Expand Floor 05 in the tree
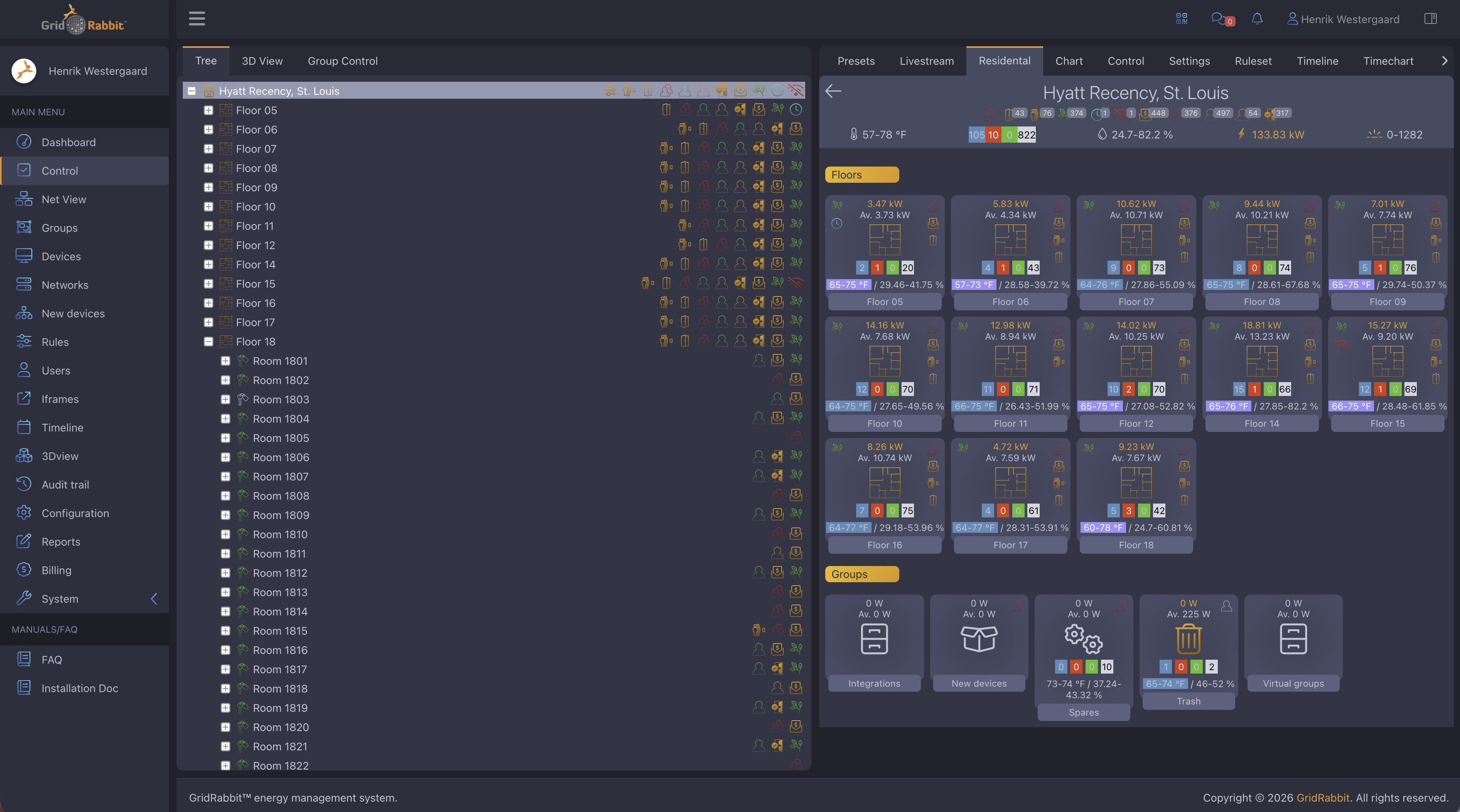 209,111
